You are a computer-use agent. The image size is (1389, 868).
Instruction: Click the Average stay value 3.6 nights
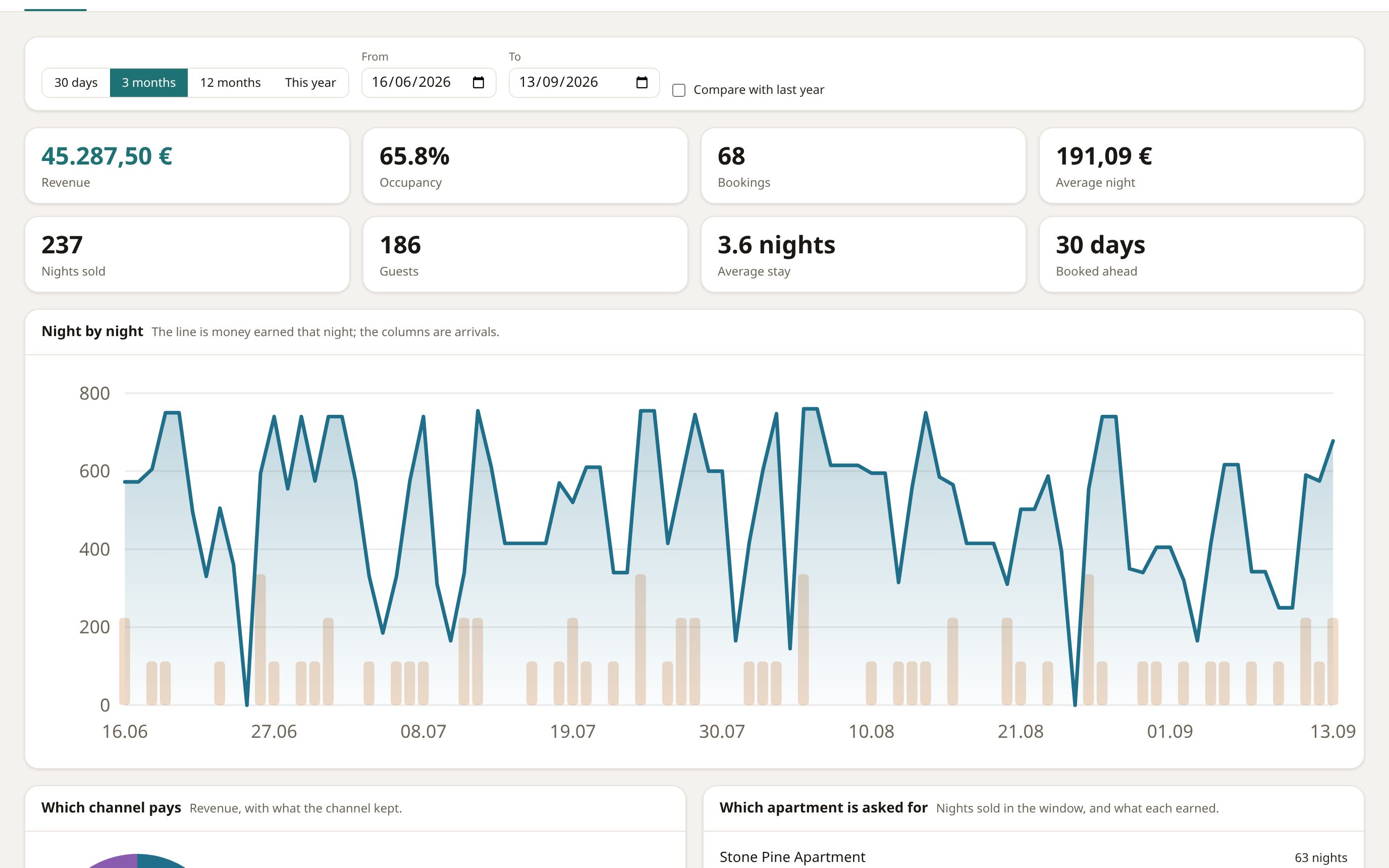pos(776,245)
